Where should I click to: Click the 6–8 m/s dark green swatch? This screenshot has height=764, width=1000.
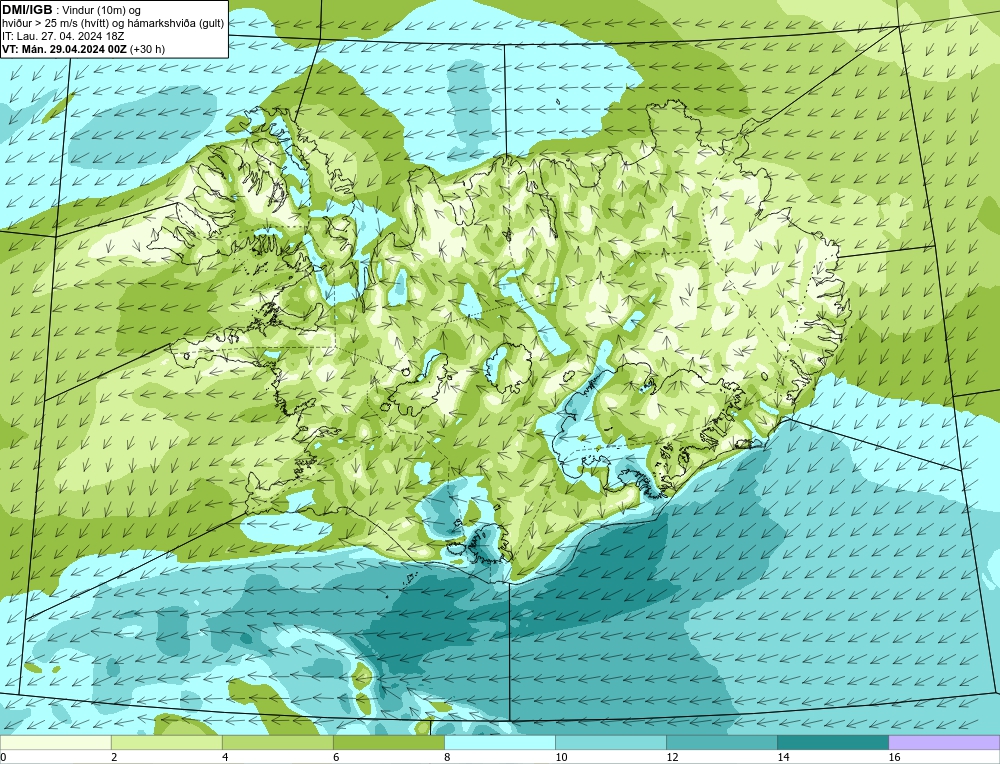click(388, 742)
